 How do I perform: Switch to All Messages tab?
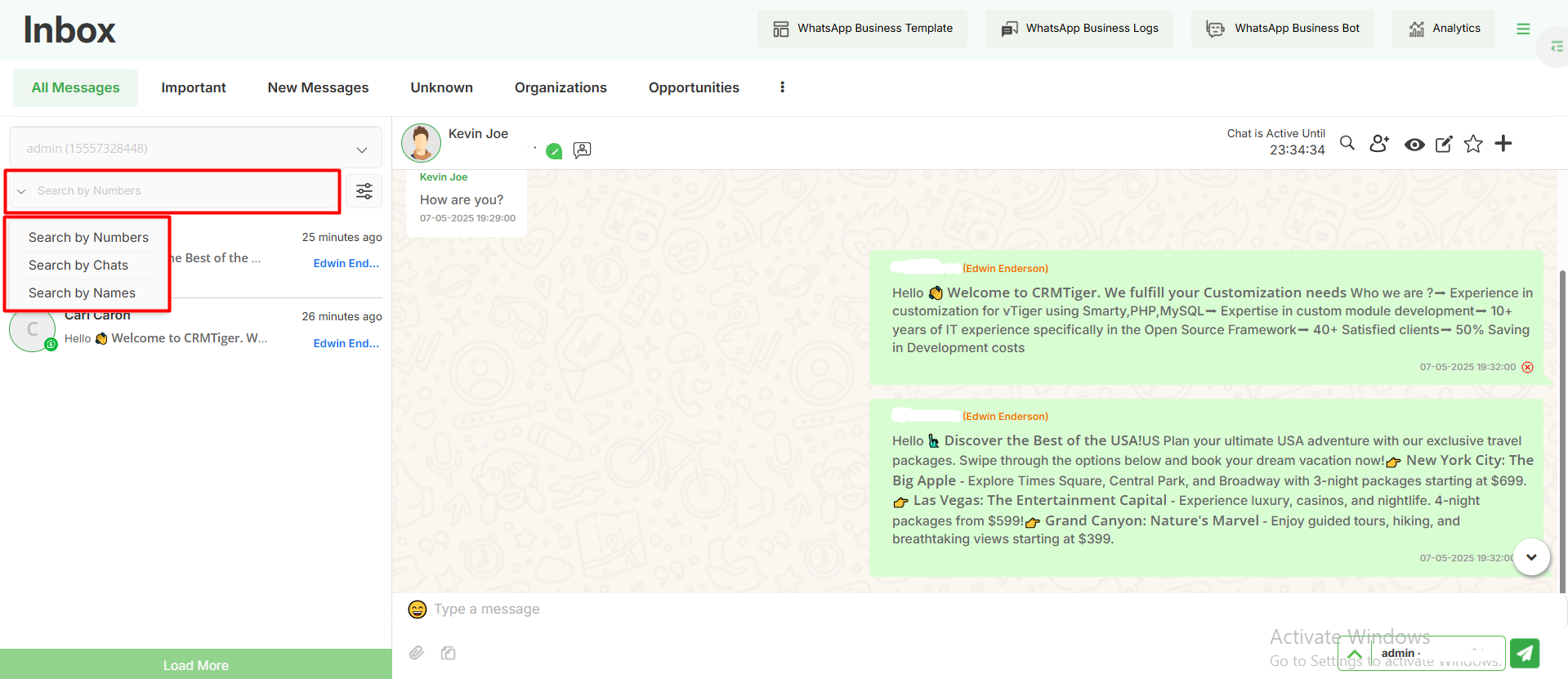coord(75,87)
